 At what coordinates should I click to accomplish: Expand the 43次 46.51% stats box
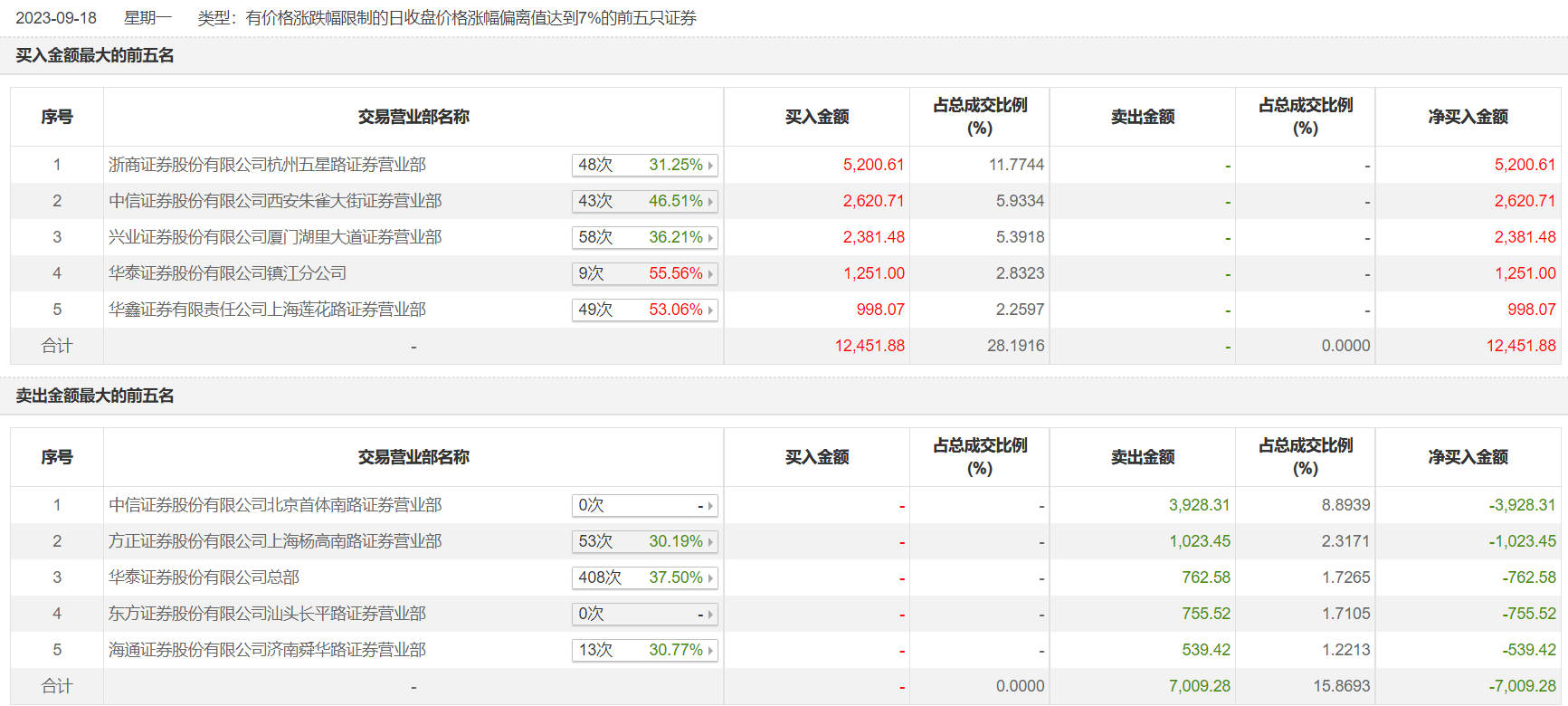(644, 201)
